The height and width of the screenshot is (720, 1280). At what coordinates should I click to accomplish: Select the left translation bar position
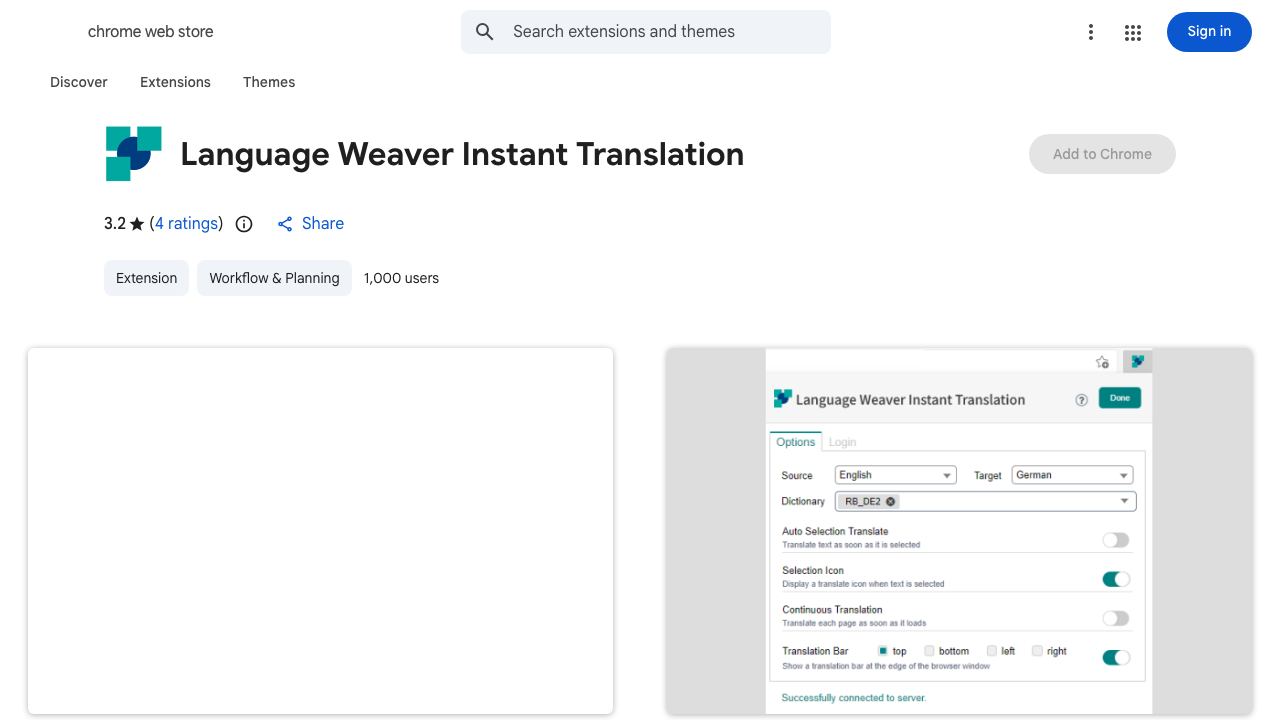[x=992, y=651]
